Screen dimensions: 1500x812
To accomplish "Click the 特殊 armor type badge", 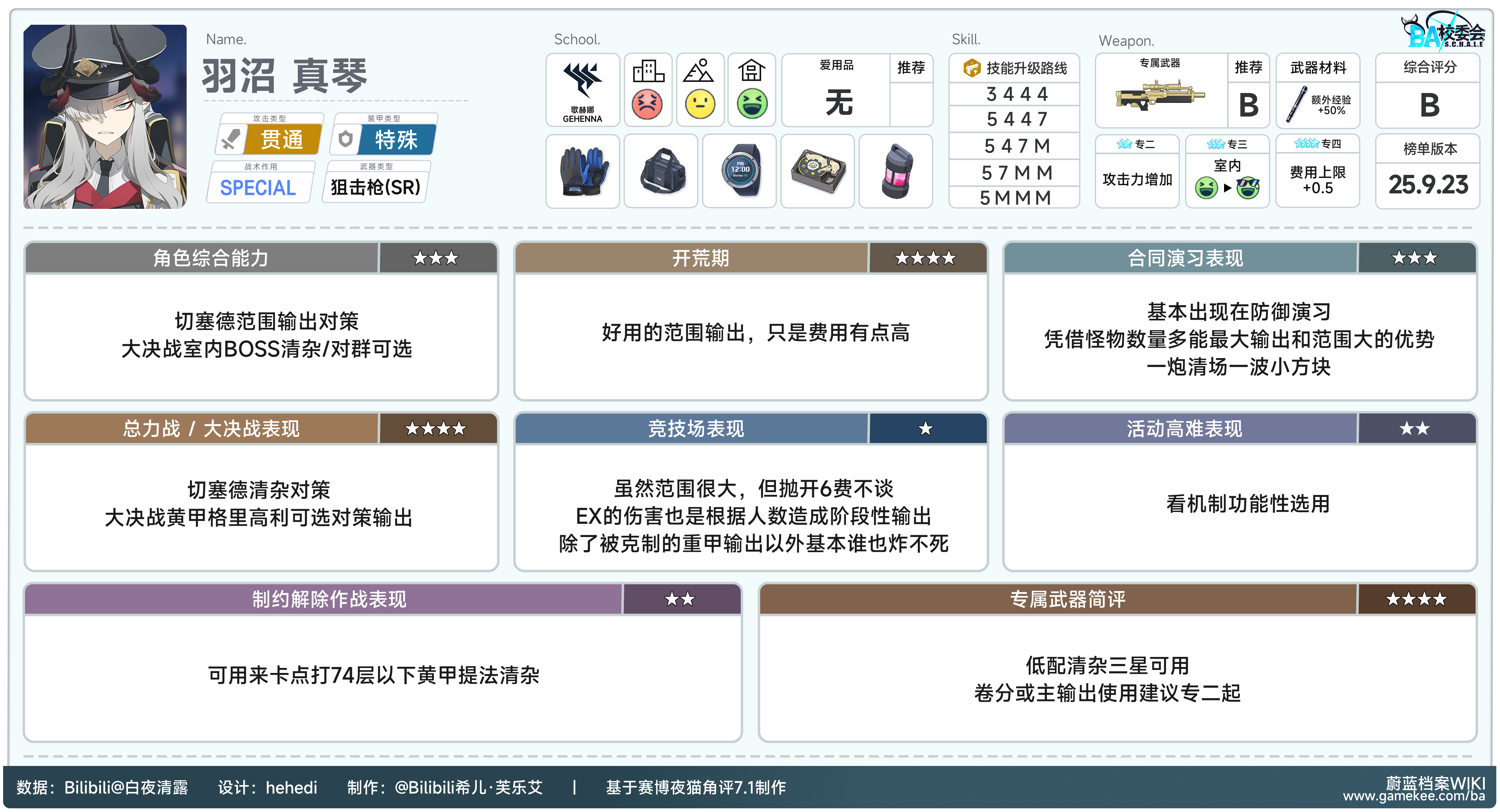I will click(396, 140).
